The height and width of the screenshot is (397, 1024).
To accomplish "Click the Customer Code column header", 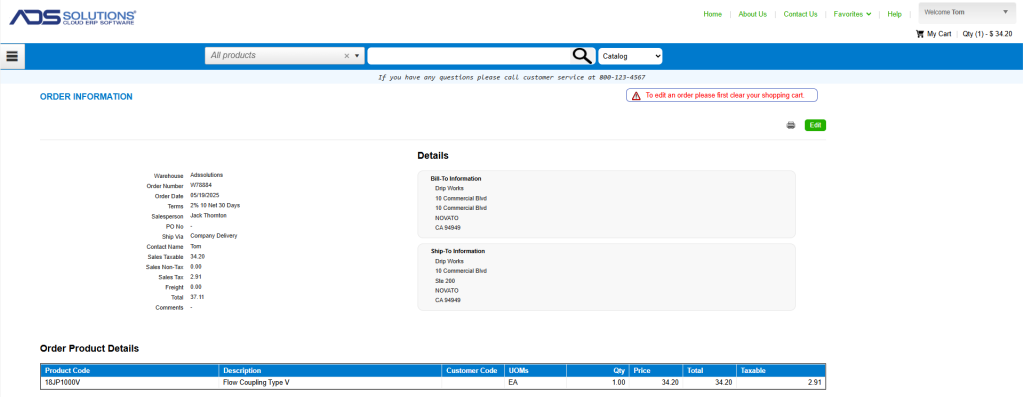I will click(x=473, y=370).
